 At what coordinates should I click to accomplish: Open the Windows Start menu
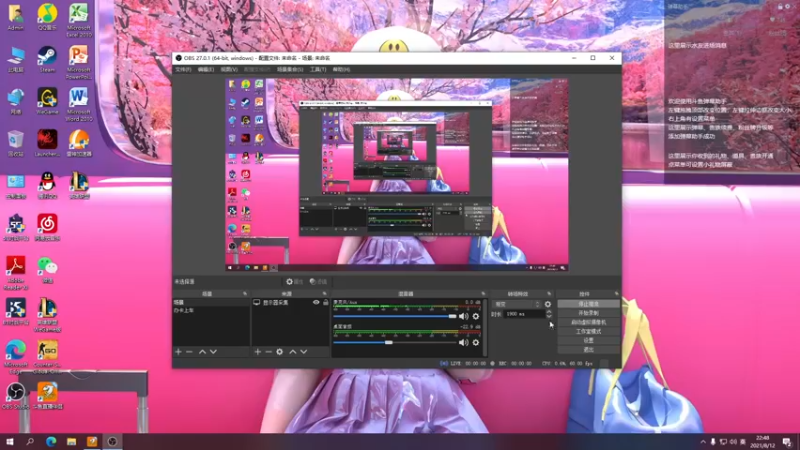(10, 441)
